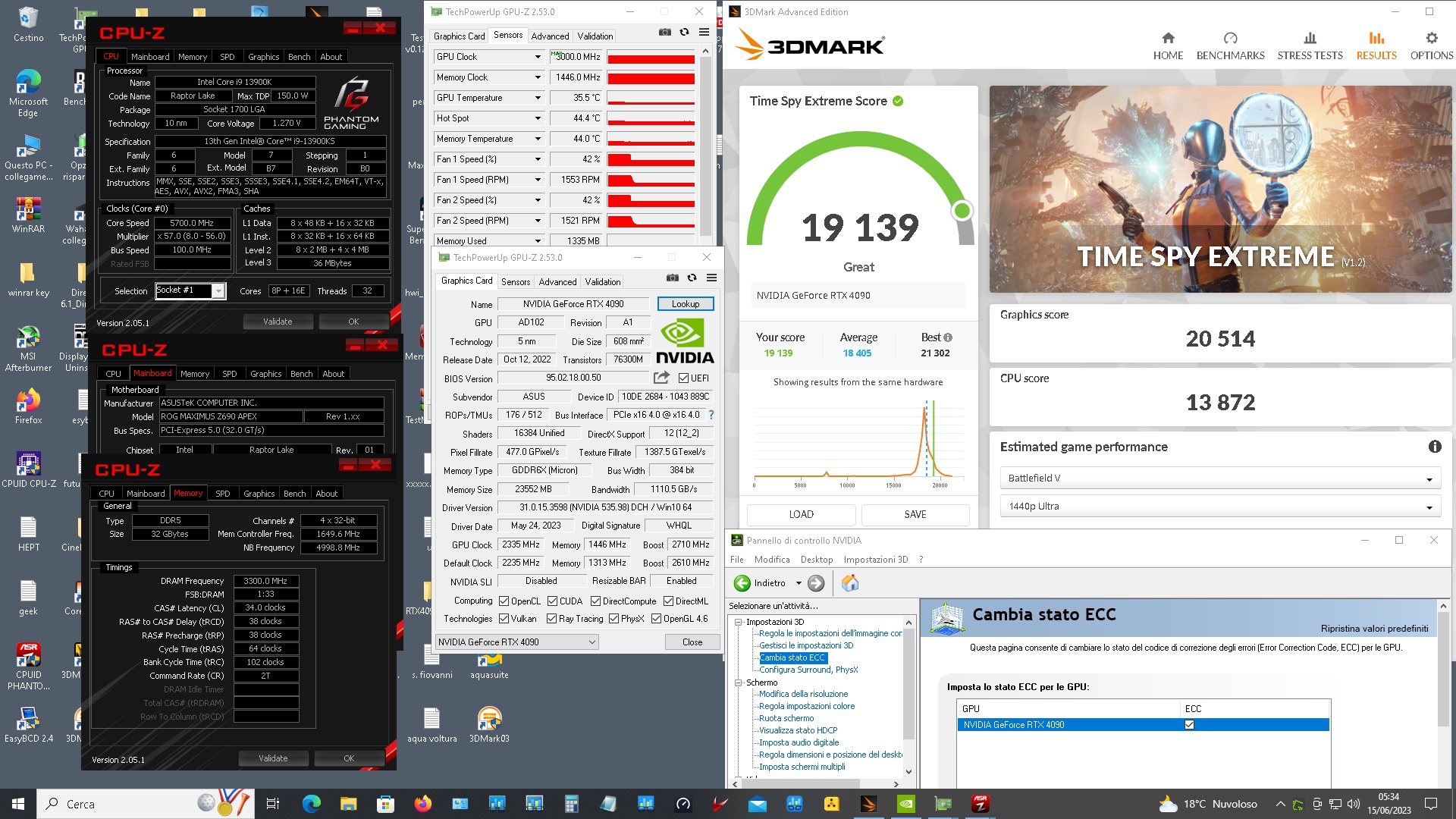Click the Indietro back arrow in NVIDIA panel
Screen dimensions: 1456x819
coord(742,583)
